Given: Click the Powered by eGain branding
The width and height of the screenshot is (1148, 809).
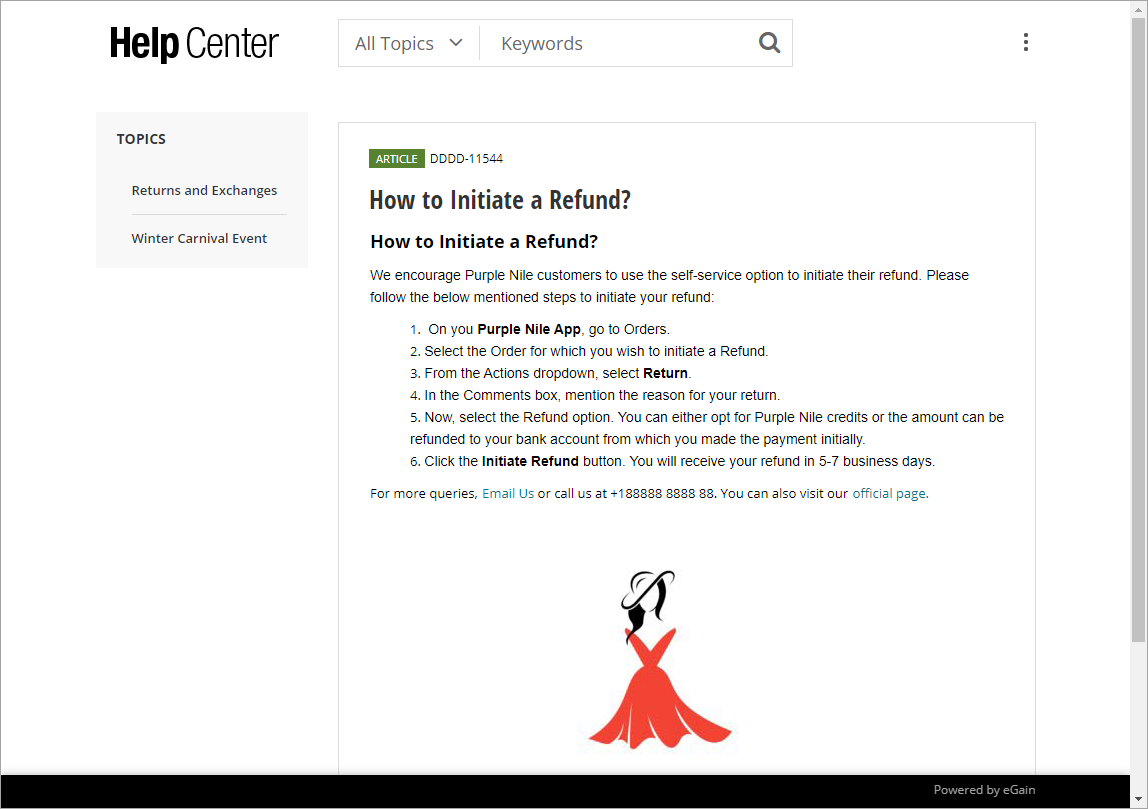Looking at the screenshot, I should [x=984, y=789].
